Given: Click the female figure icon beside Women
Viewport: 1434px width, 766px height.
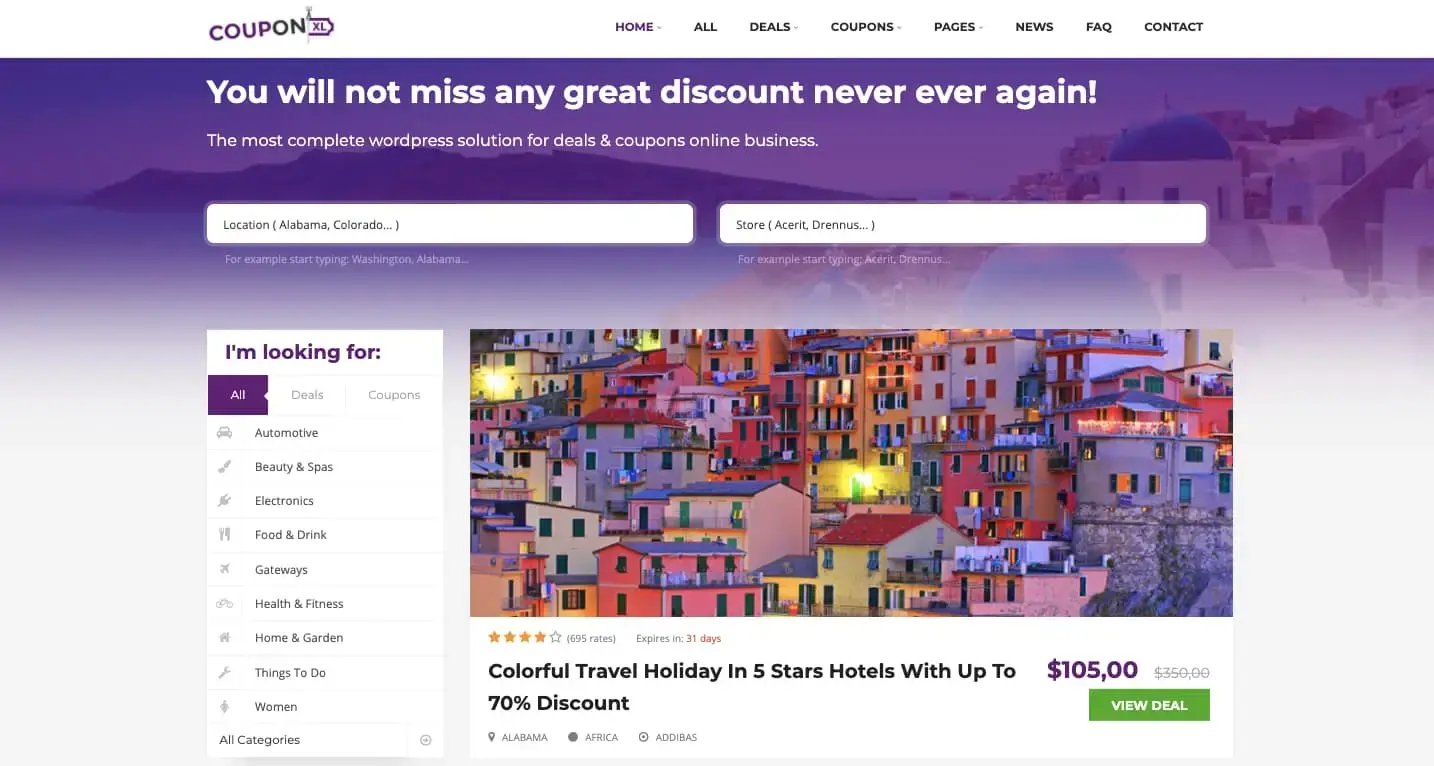Looking at the screenshot, I should [225, 707].
